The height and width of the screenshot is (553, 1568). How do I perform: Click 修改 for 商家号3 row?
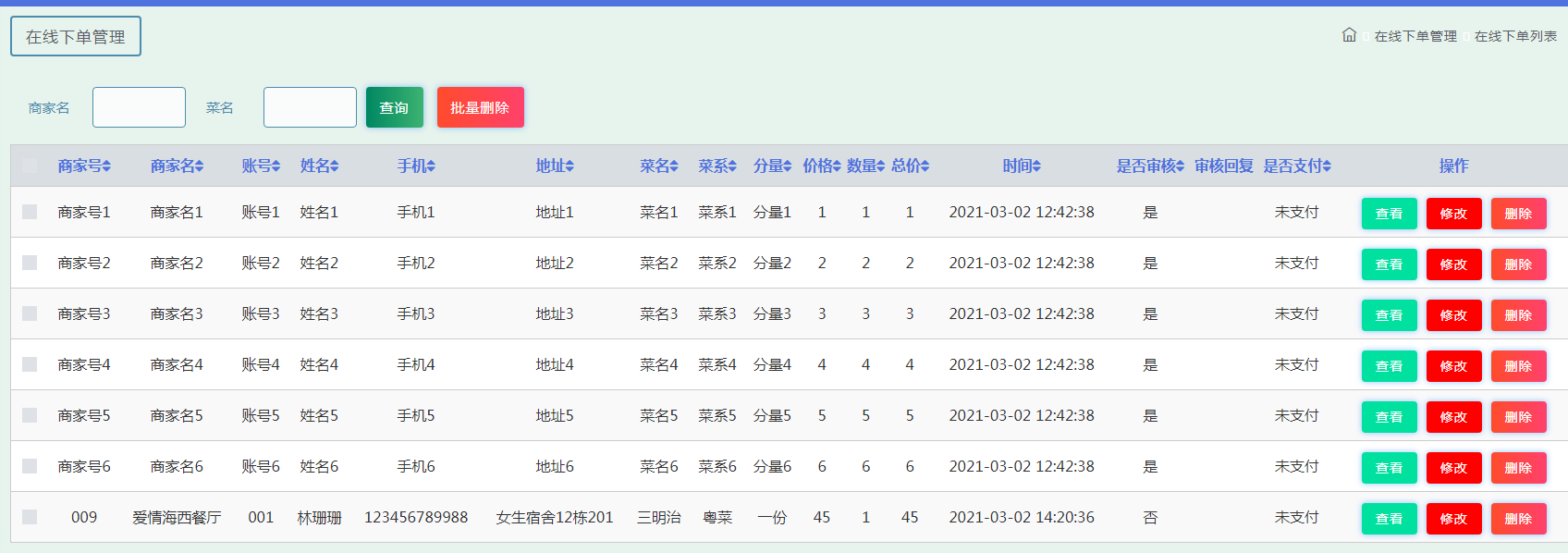[x=1454, y=315]
